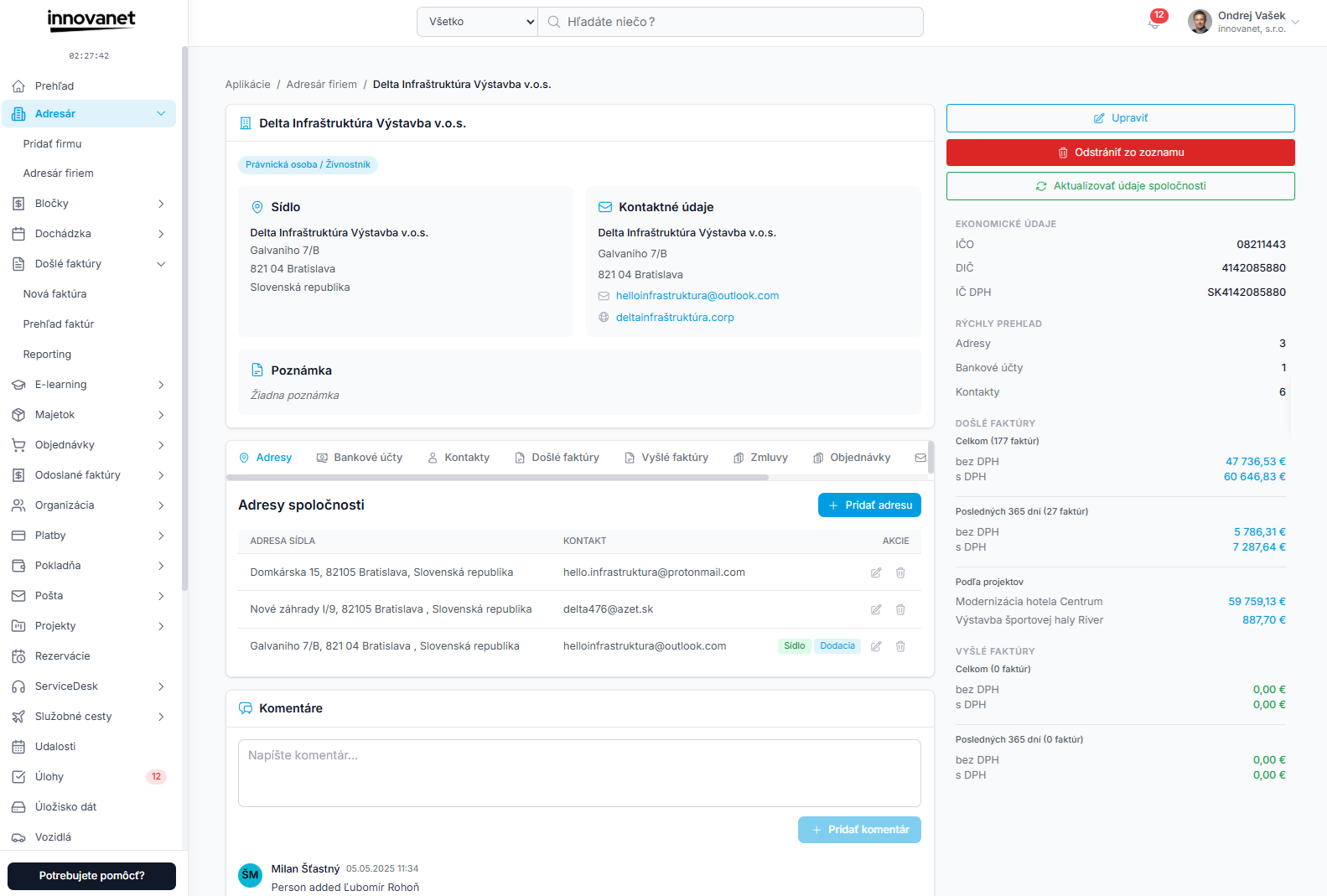Screen dimensions: 1327x896
Task: Go to Adresár firiem breadcrumb
Action: (322, 85)
